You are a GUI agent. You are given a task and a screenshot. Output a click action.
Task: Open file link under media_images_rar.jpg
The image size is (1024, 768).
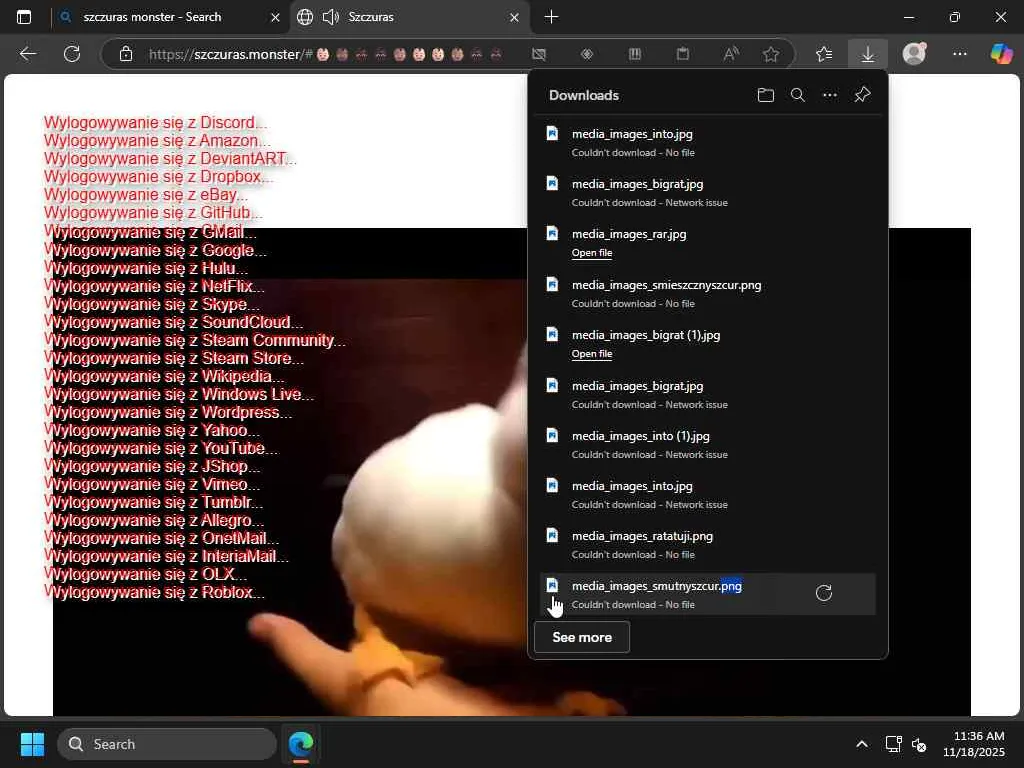[592, 253]
